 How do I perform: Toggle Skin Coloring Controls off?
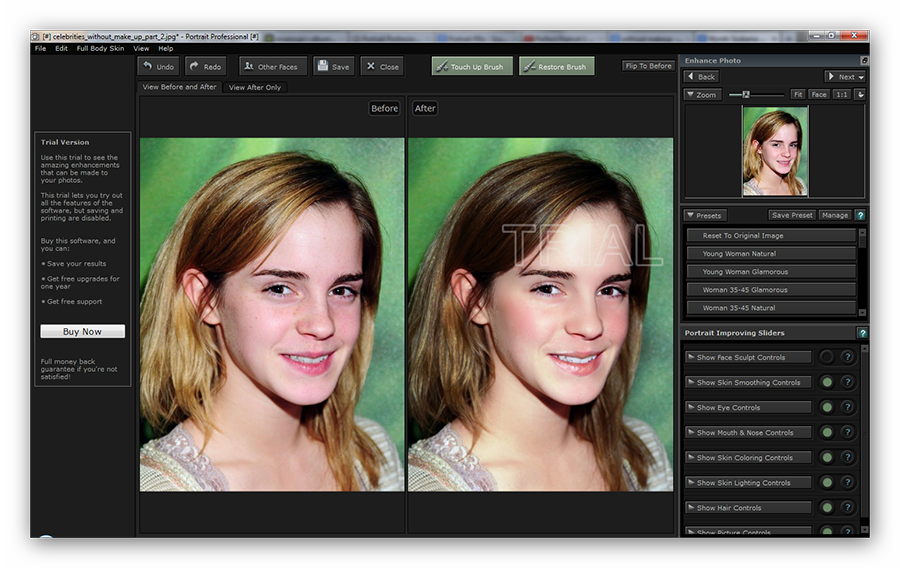click(827, 457)
